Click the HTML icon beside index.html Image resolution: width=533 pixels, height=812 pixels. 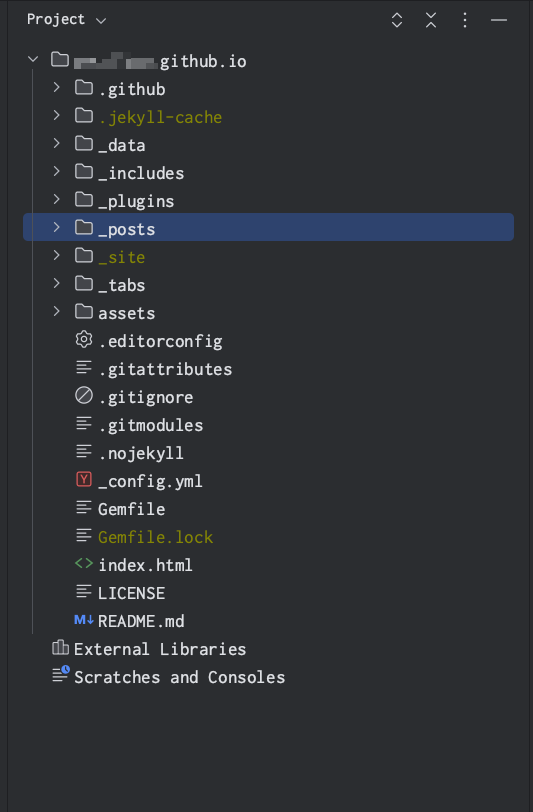pos(84,563)
